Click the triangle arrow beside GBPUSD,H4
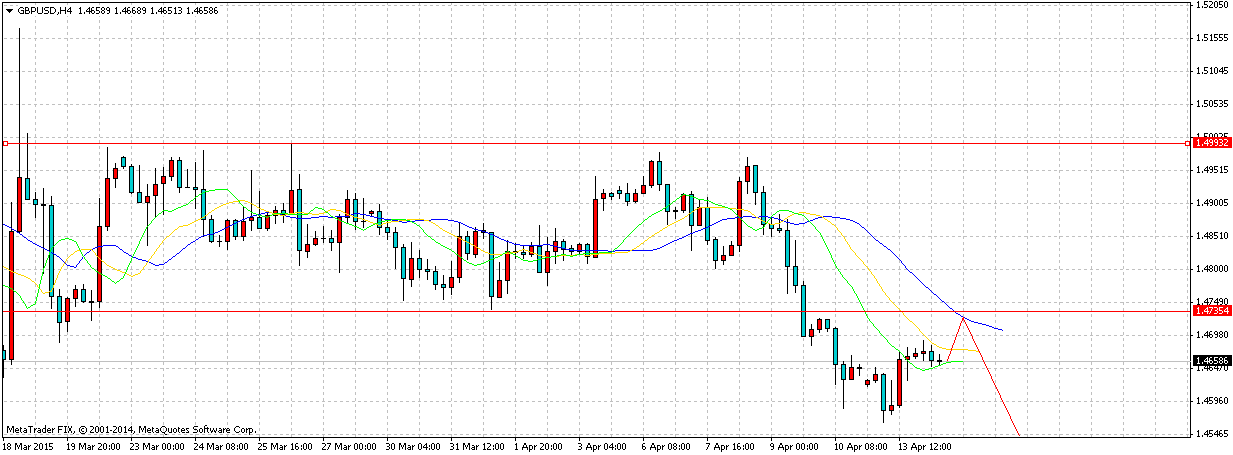Screen dimensions: 1233x455 pos(8,7)
